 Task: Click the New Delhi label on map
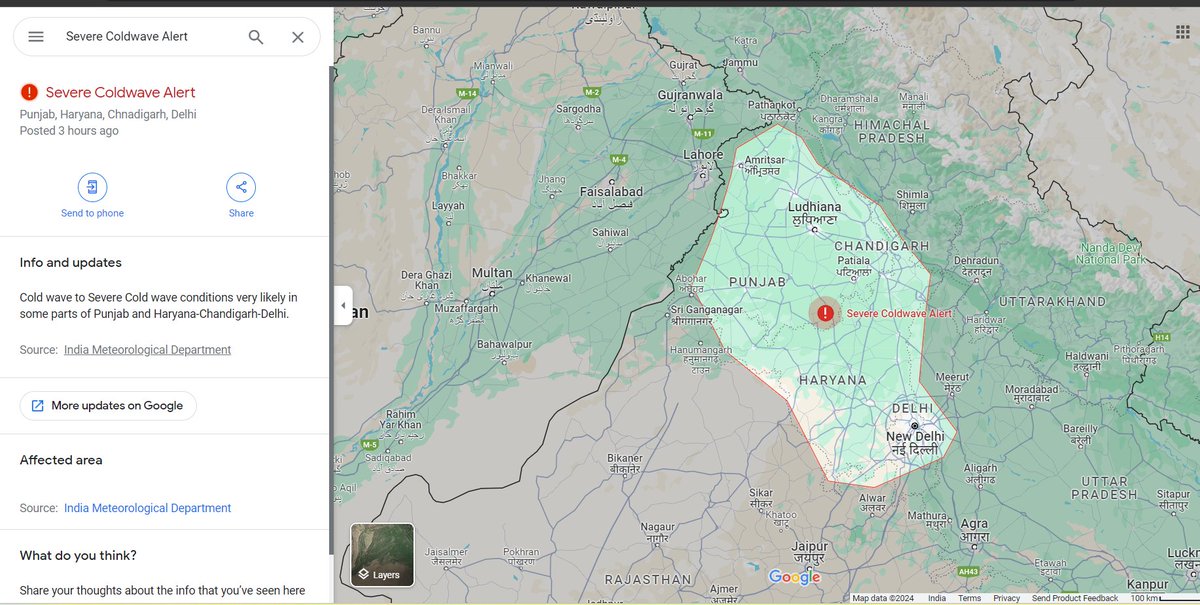914,437
